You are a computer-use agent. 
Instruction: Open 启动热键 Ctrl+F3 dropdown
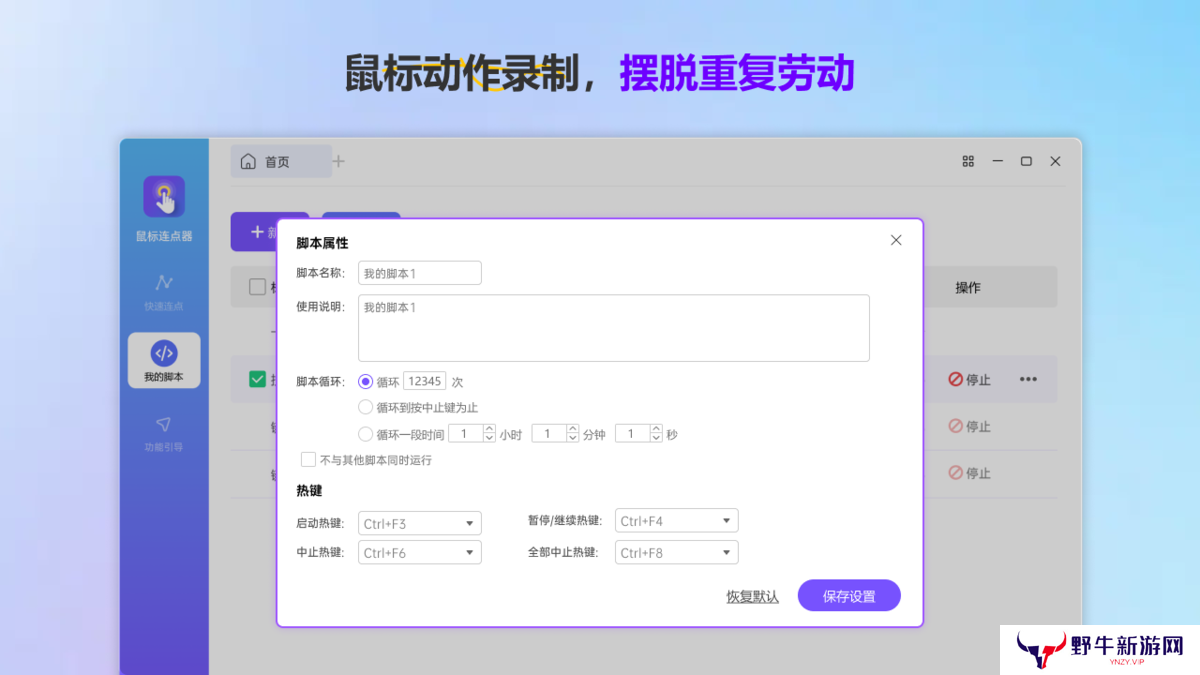point(420,523)
